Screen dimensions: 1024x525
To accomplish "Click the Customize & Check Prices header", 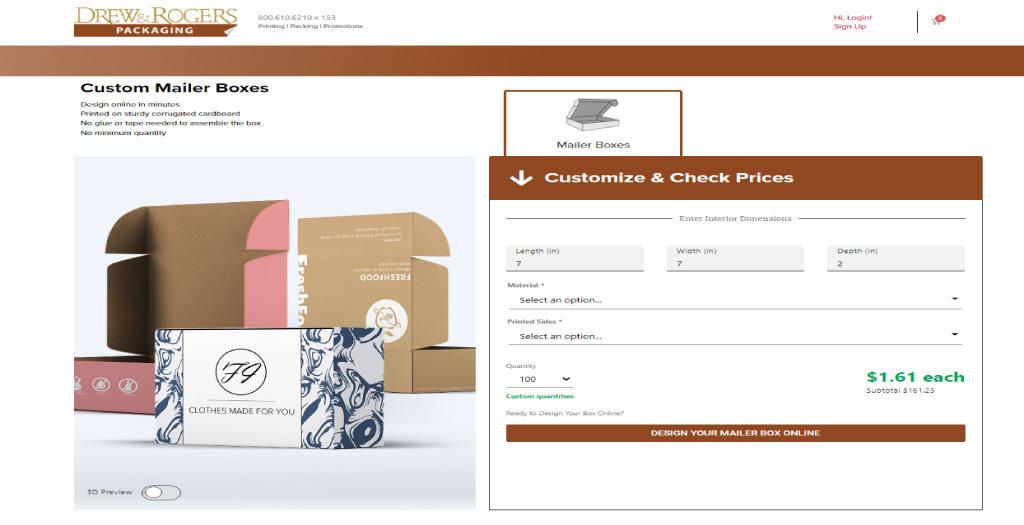I will [x=735, y=178].
